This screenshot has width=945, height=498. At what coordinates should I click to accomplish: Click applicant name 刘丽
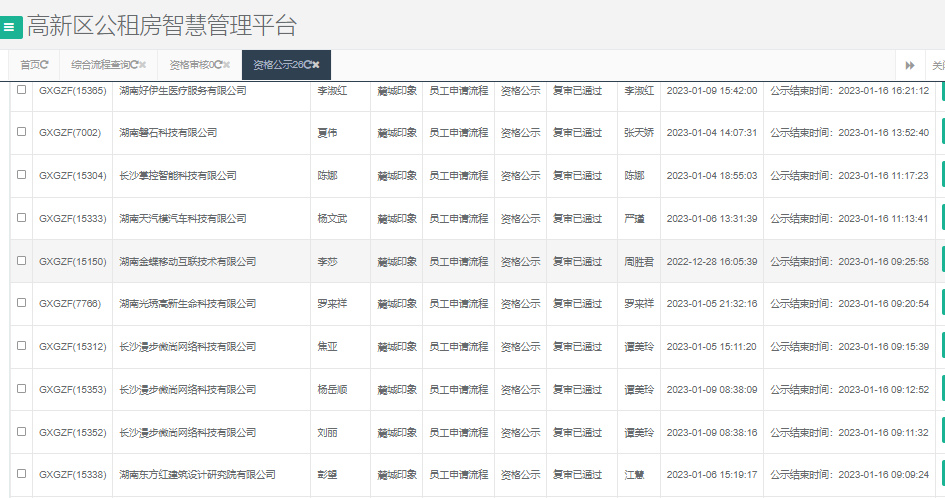[x=327, y=433]
